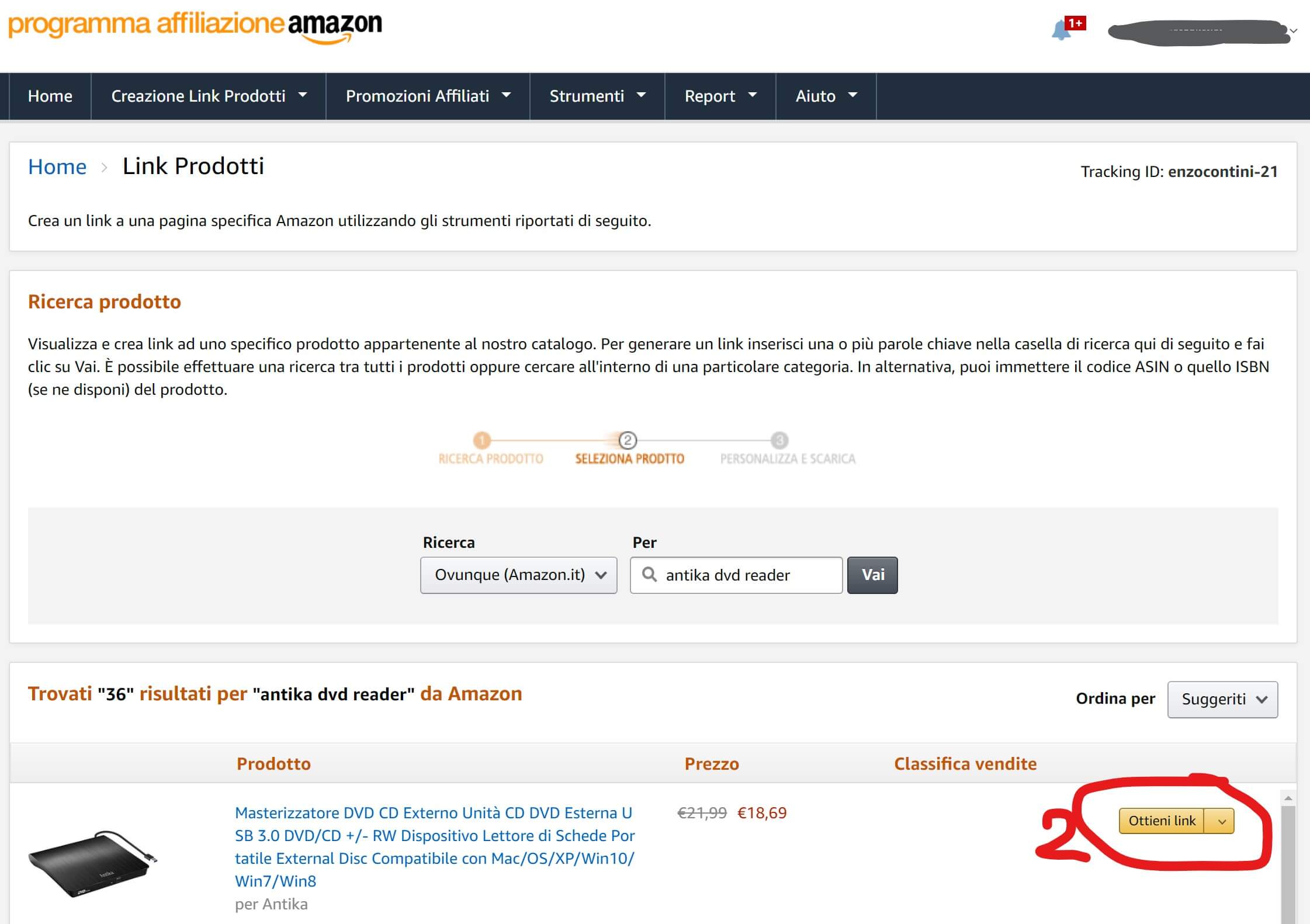Expand the account name dropdown chevron

(x=1294, y=31)
